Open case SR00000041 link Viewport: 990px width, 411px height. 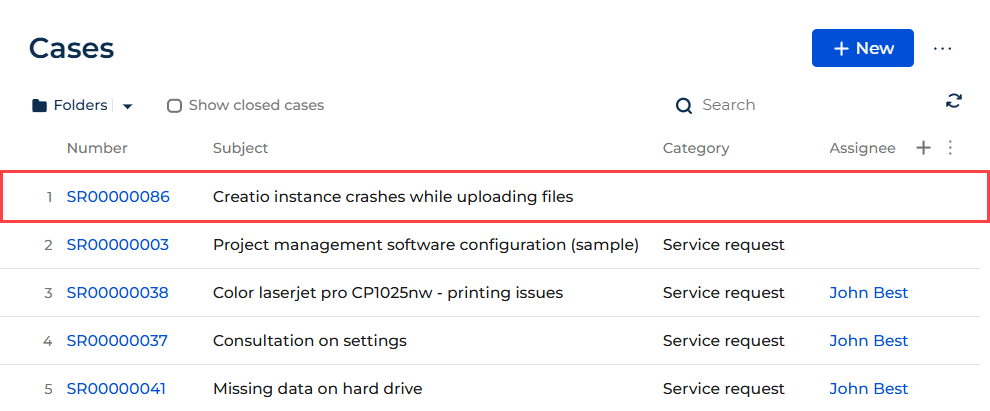pyautogui.click(x=116, y=389)
